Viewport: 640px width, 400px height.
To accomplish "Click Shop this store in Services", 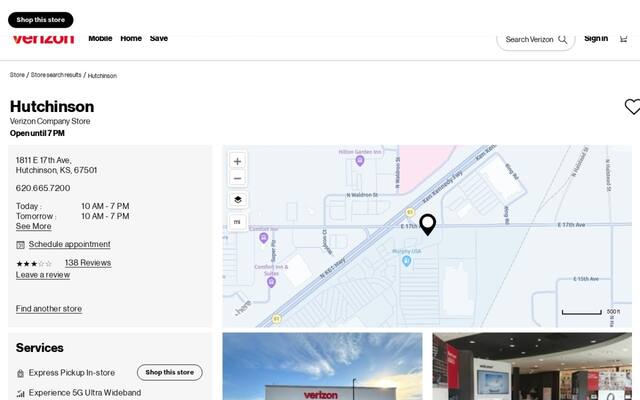I will coord(169,372).
